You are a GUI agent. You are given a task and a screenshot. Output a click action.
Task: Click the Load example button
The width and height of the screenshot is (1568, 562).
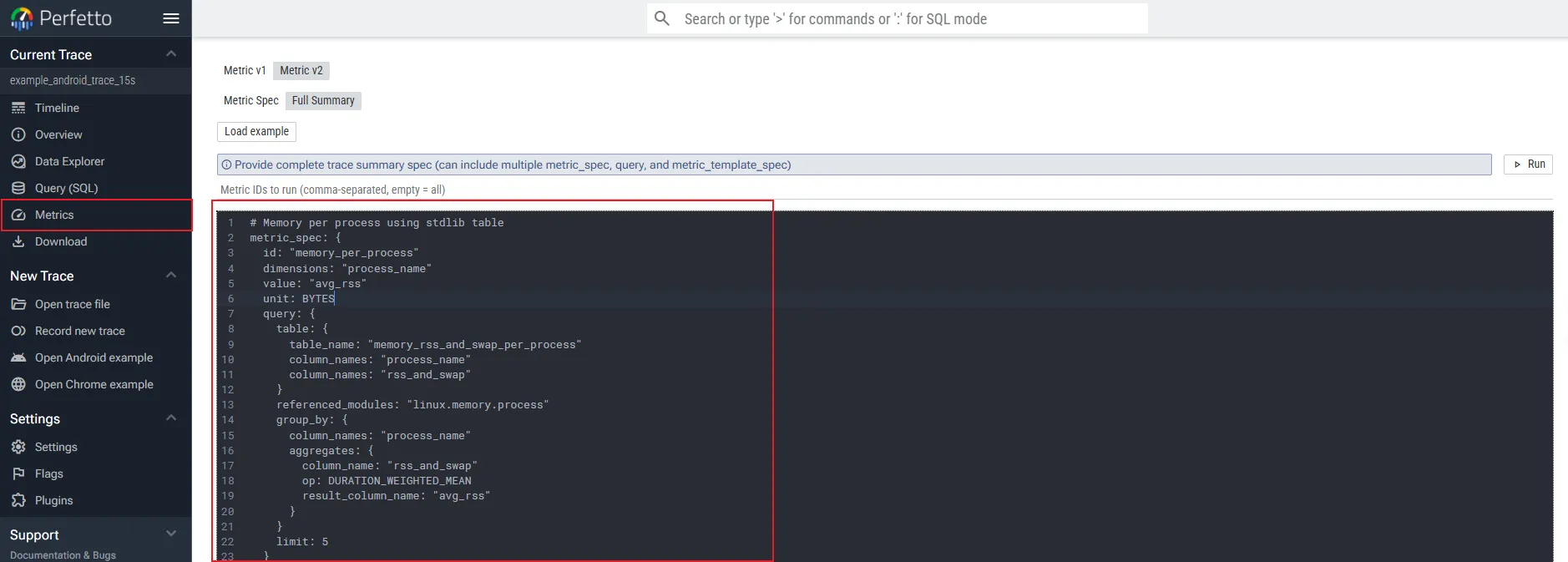pos(256,131)
